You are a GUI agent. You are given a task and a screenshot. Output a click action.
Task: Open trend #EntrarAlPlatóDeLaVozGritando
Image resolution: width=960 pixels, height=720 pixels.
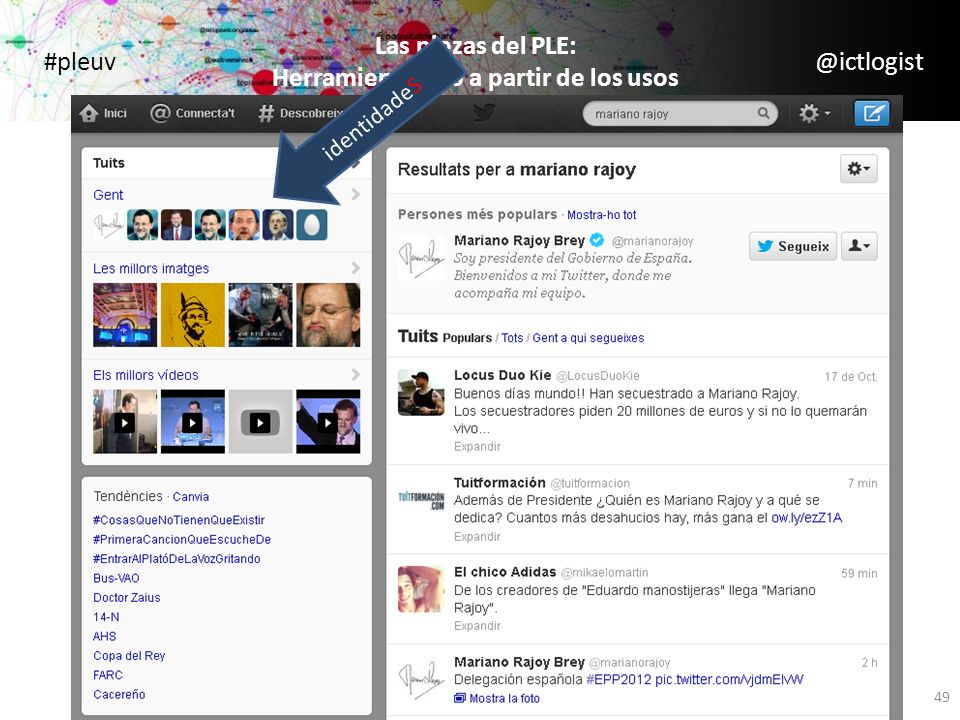(x=176, y=558)
